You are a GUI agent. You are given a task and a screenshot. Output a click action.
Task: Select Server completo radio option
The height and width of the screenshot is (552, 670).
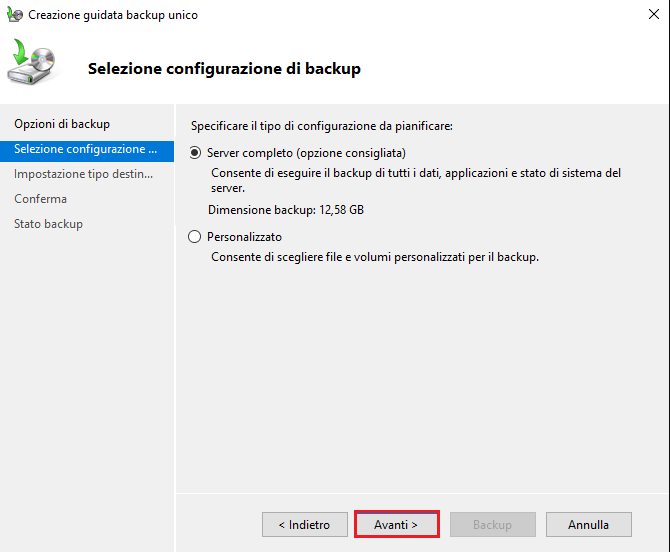coord(195,153)
